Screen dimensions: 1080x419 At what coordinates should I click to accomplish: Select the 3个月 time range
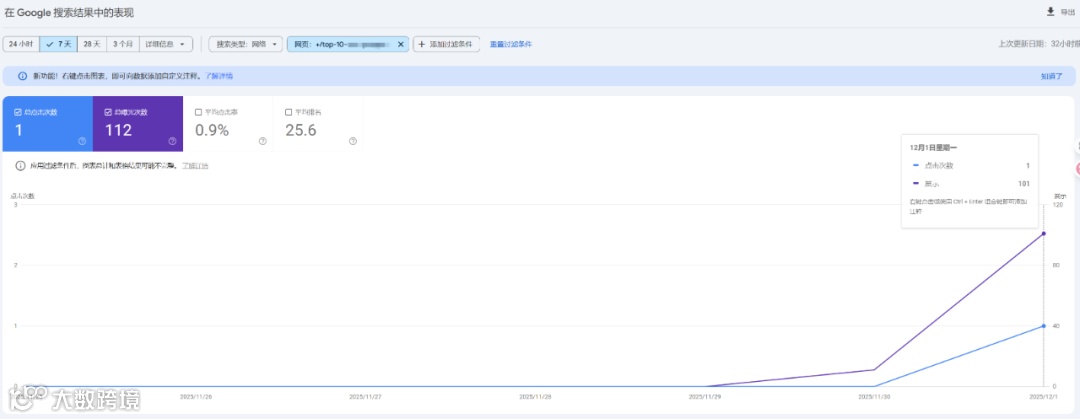(123, 44)
